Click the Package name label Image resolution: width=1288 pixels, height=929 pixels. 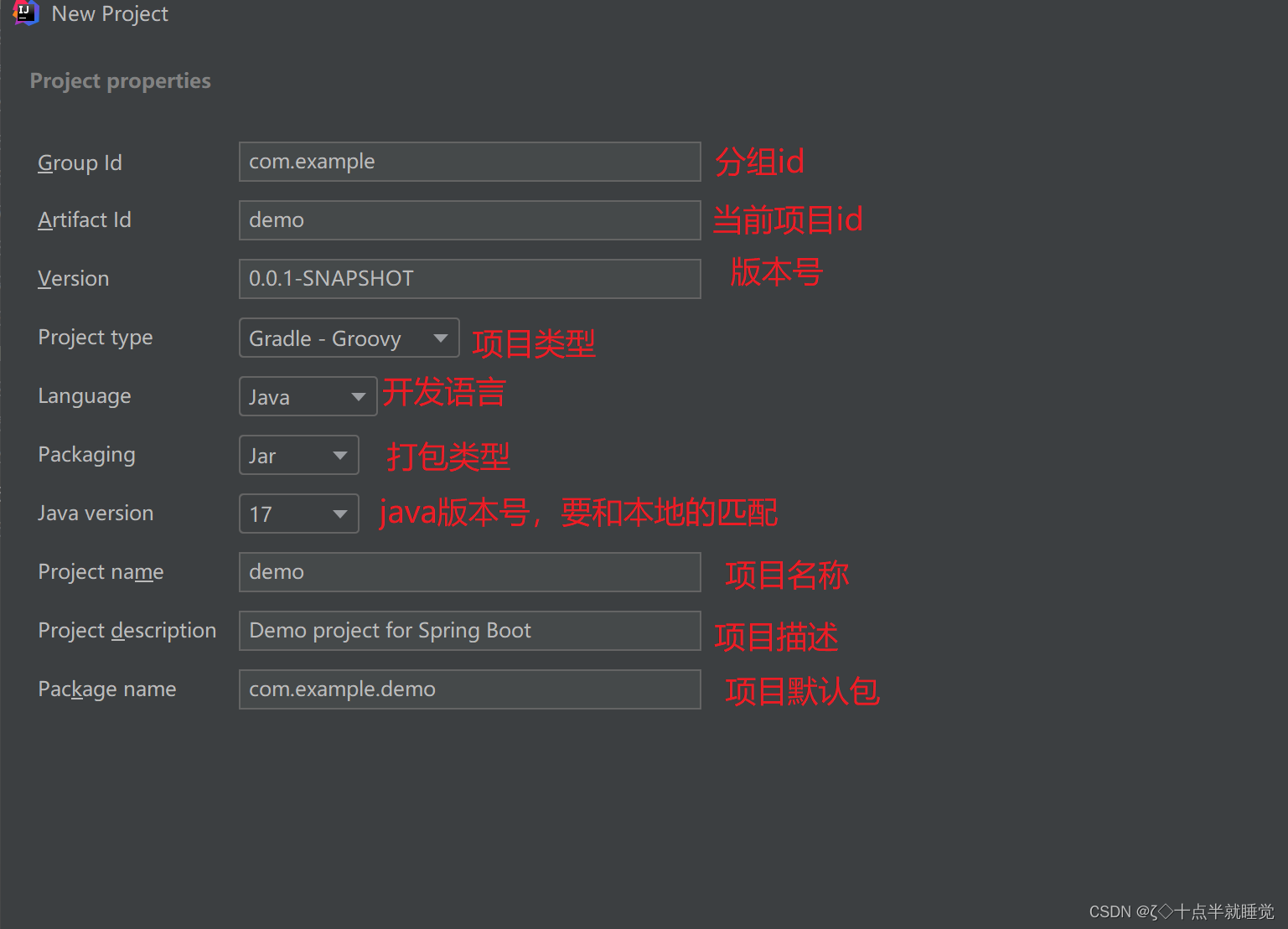tap(107, 689)
